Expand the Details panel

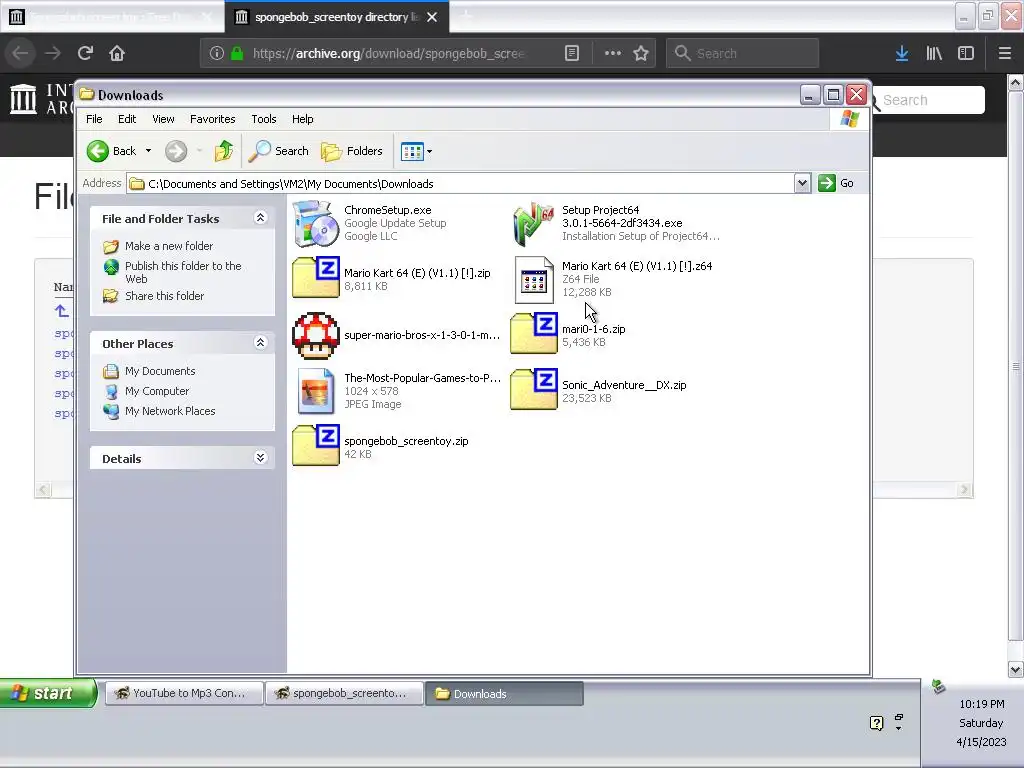pos(260,458)
